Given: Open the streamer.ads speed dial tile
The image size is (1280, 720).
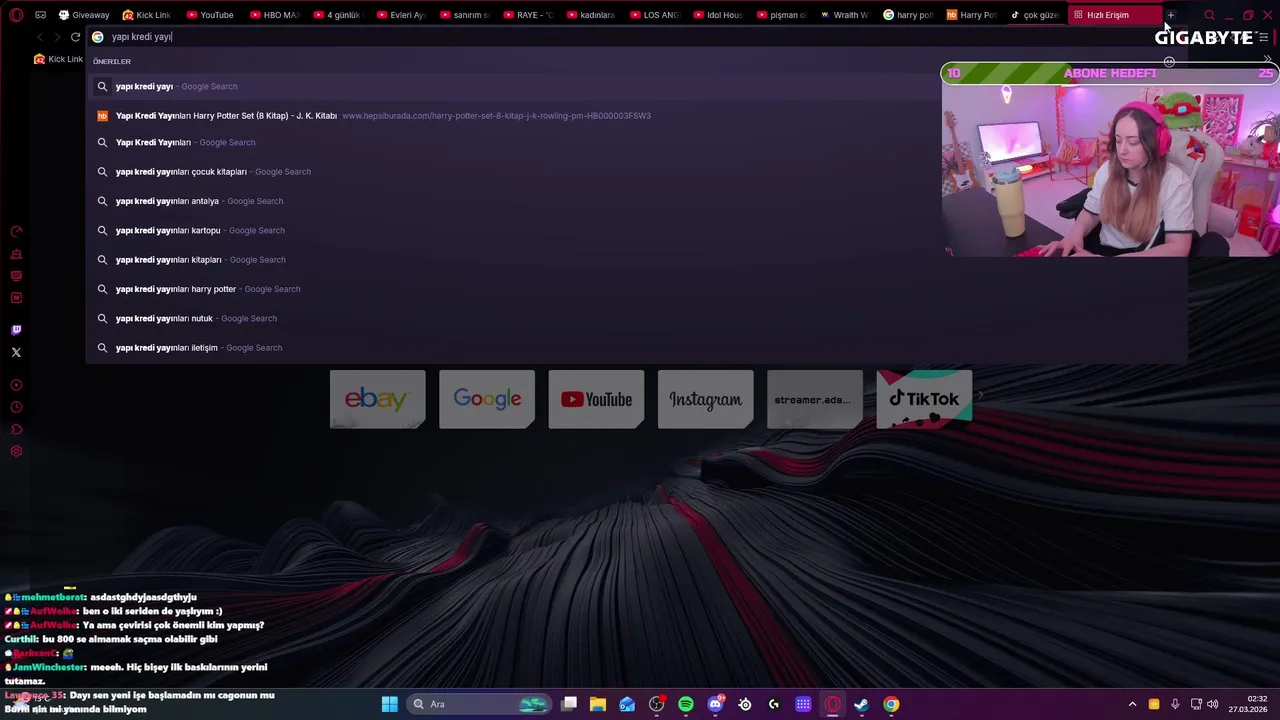Looking at the screenshot, I should click(815, 399).
